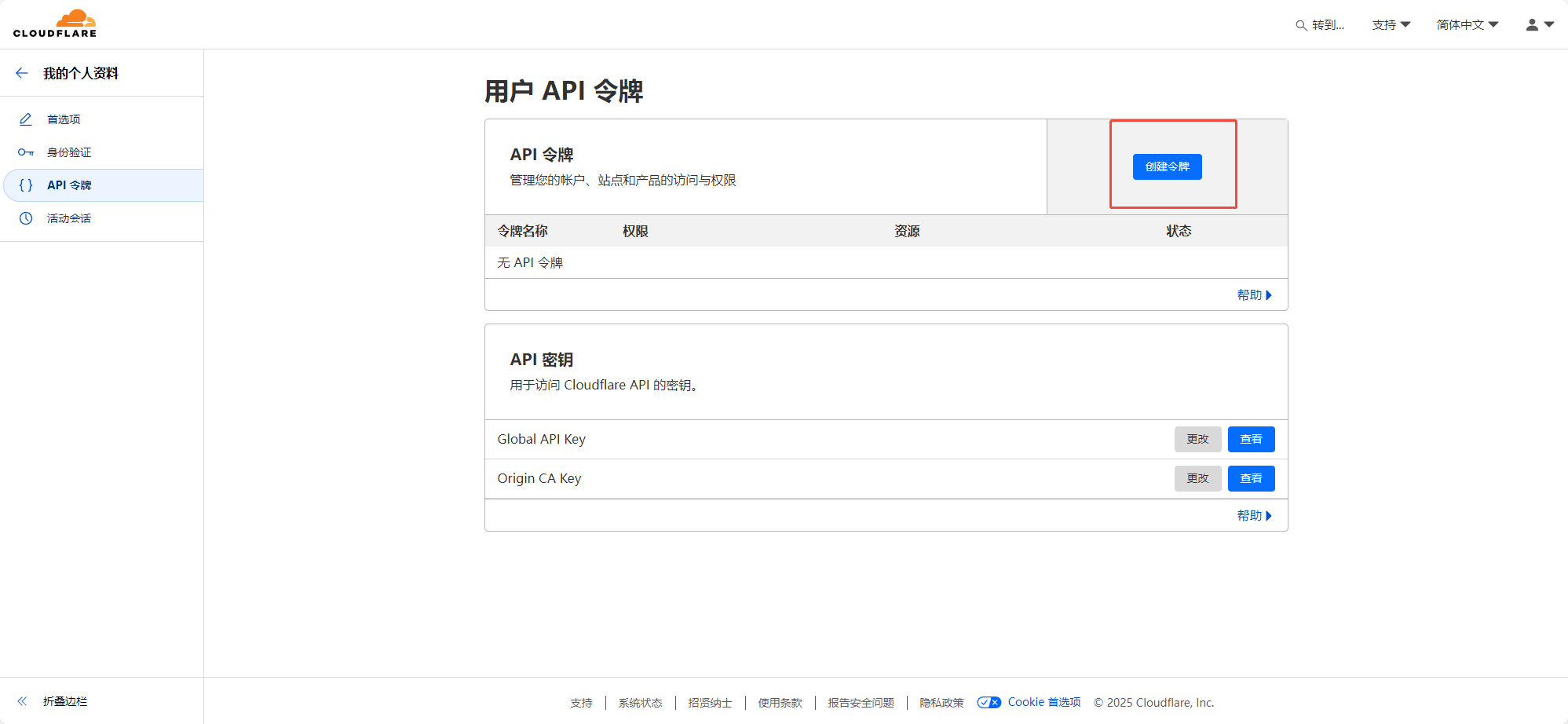1568x724 pixels.
Task: Go back to 我的个人资料
Action: 81,73
